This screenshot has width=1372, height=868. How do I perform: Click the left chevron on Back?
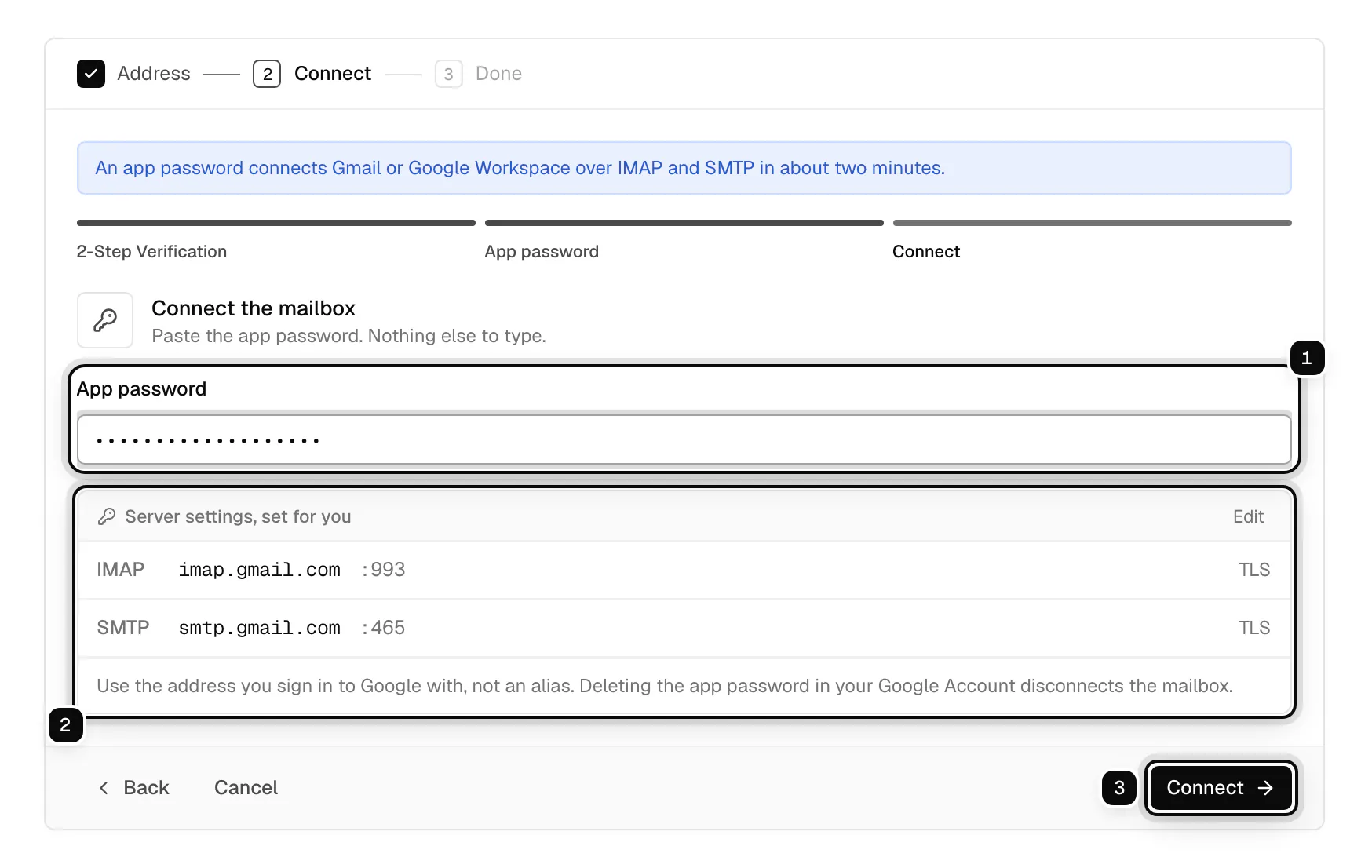click(x=104, y=788)
